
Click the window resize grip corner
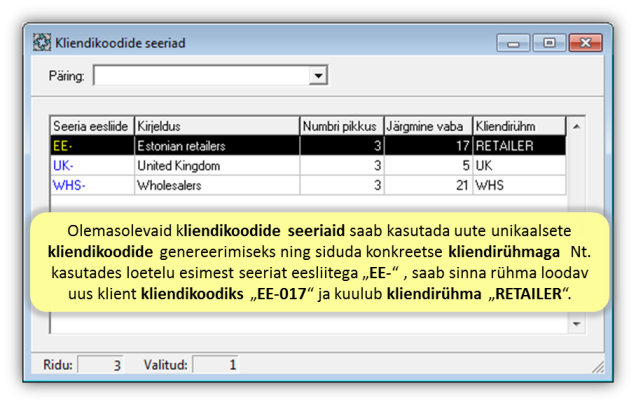click(x=598, y=367)
